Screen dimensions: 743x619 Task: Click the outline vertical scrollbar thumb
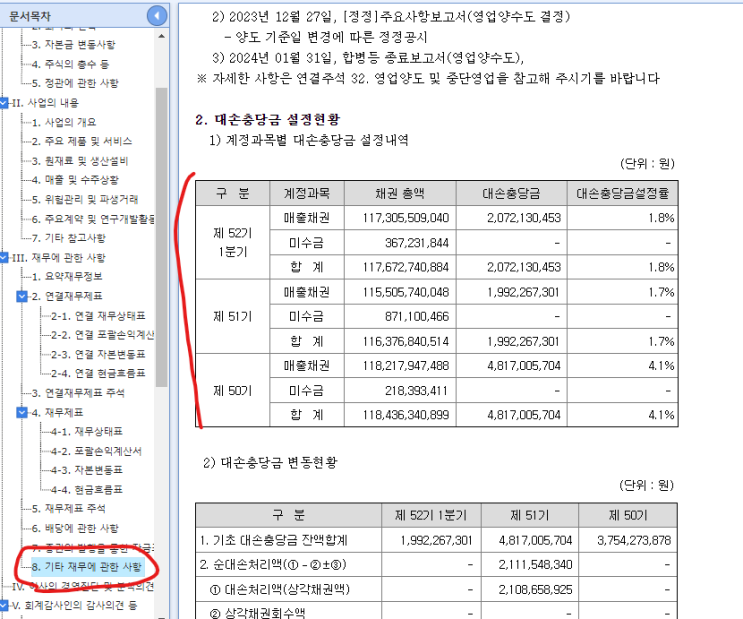click(x=162, y=237)
